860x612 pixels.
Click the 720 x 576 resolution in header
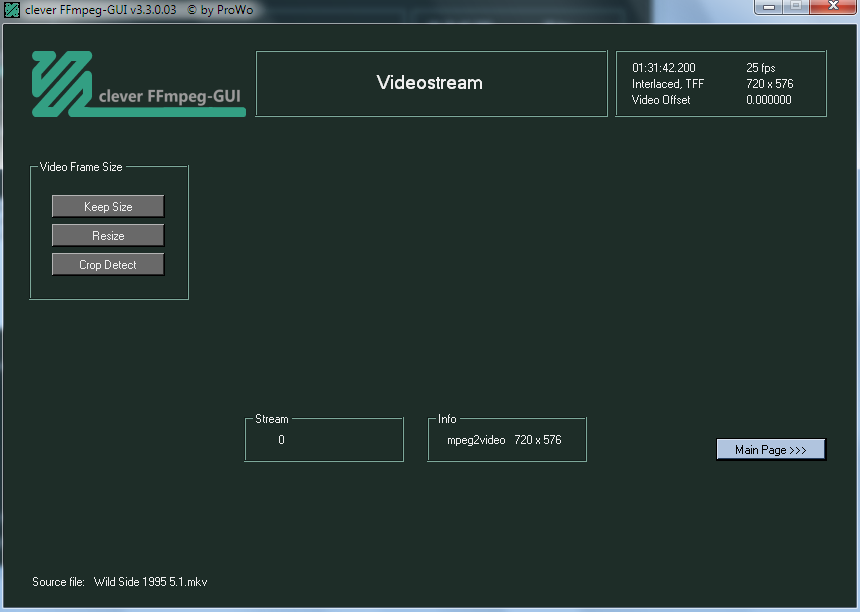[770, 84]
